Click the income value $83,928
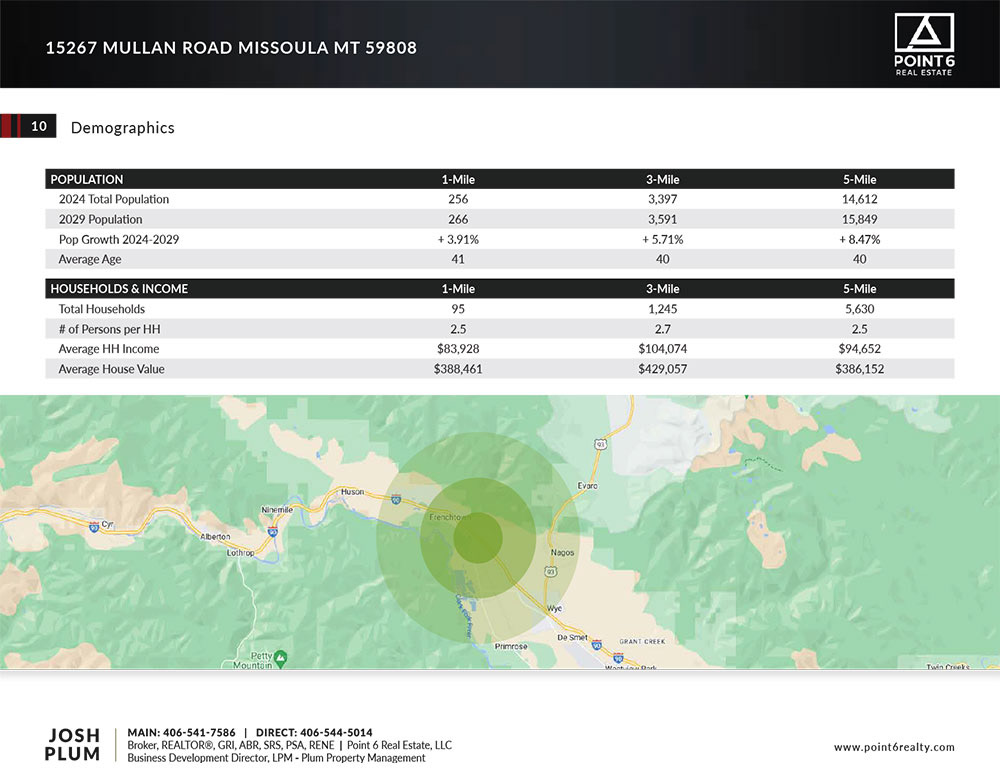 click(458, 349)
